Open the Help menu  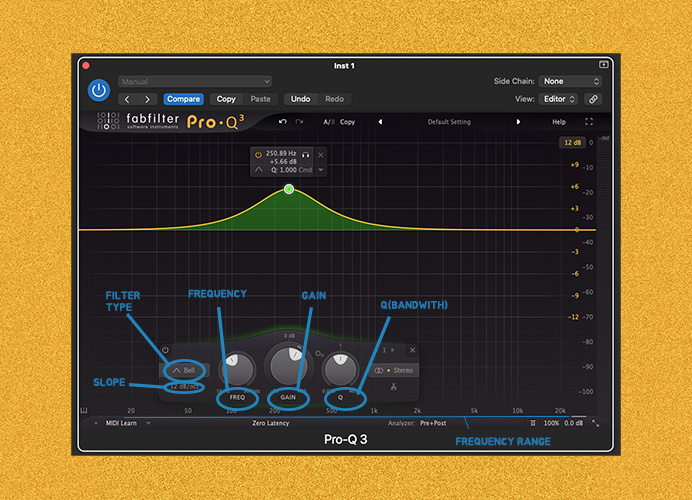pos(559,122)
